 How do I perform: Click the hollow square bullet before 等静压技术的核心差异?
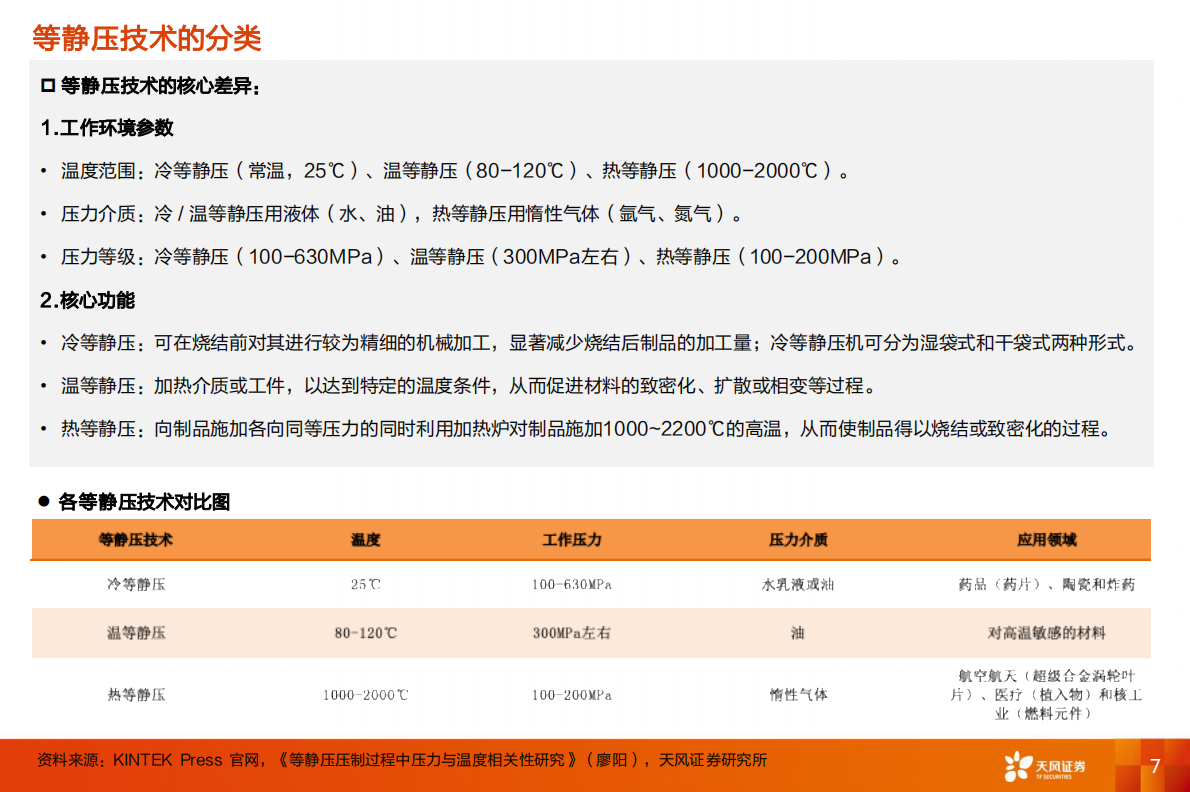point(46,86)
